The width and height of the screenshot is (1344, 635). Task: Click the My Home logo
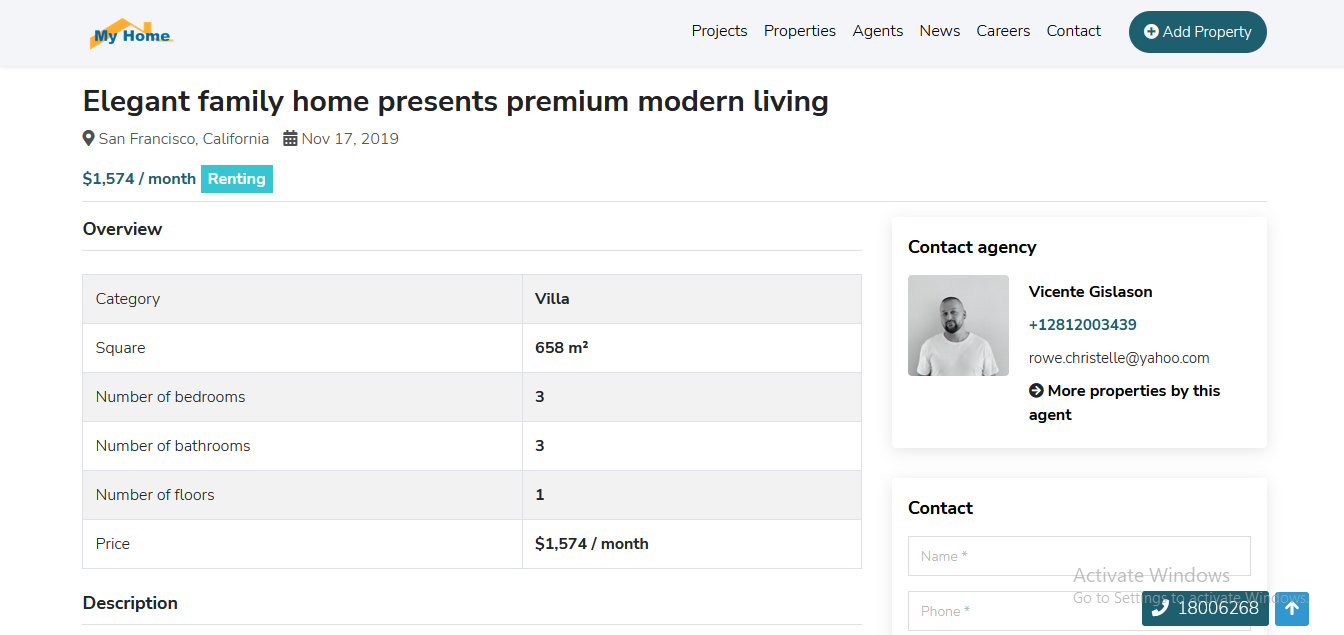tap(131, 33)
